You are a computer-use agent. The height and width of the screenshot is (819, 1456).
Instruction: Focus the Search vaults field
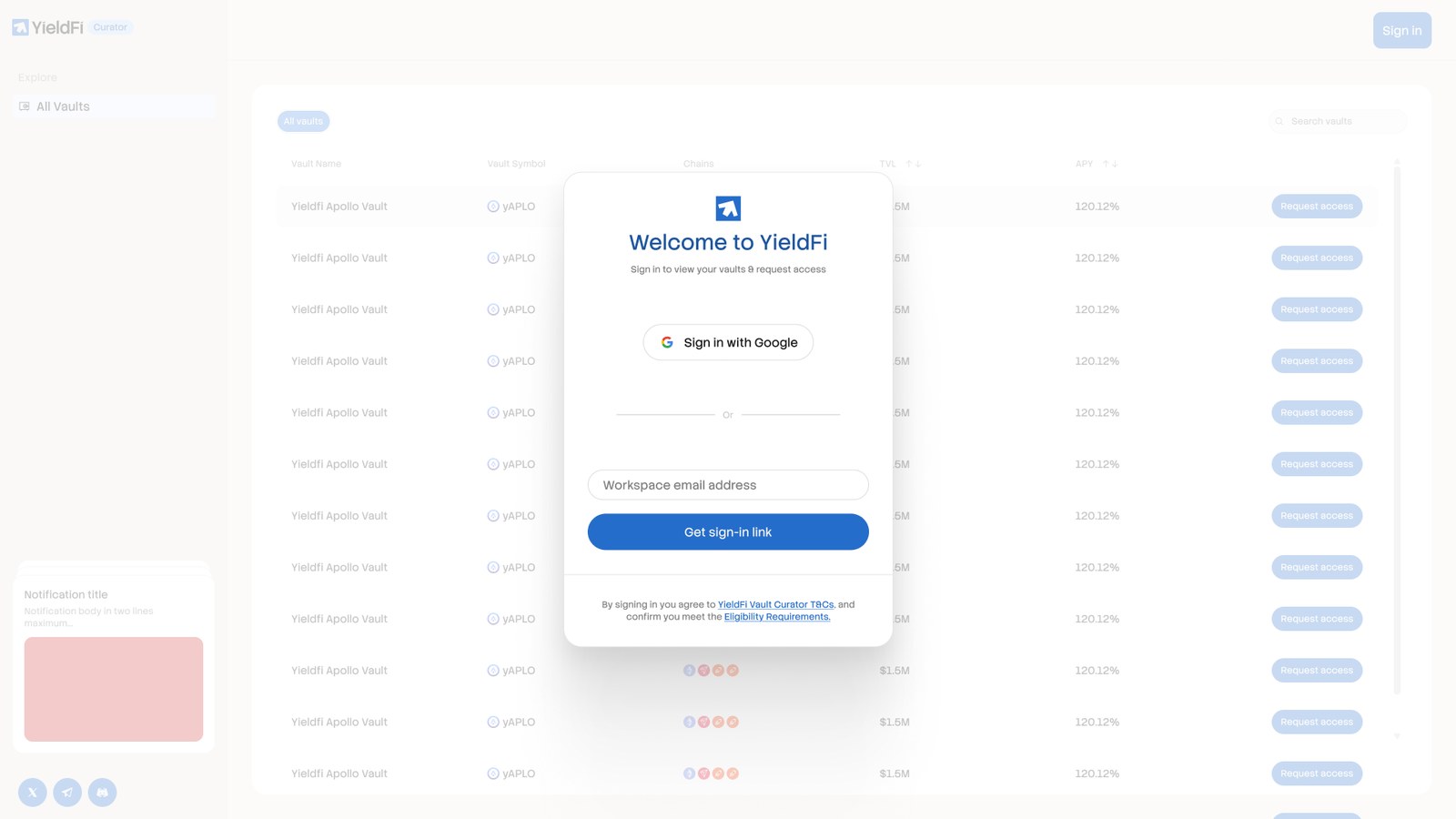point(1338,121)
